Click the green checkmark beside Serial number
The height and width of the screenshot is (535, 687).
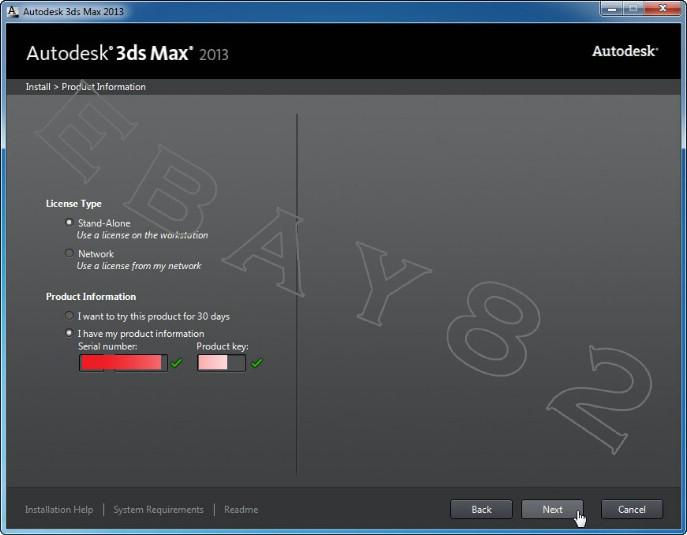click(177, 363)
